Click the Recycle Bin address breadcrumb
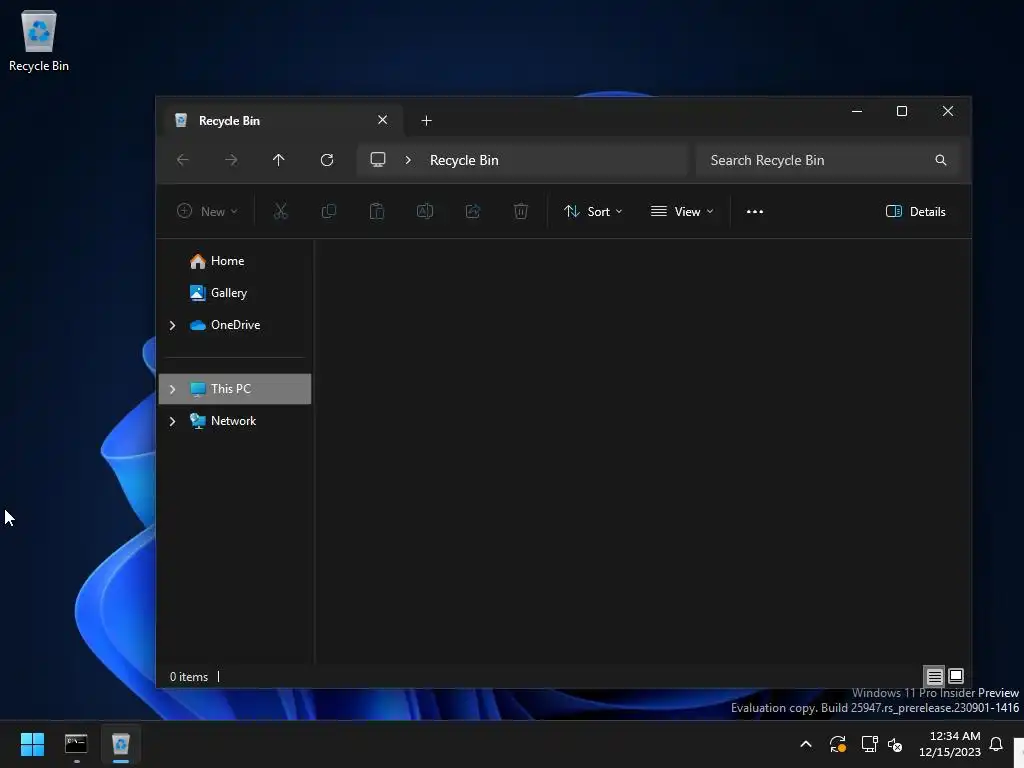1024x768 pixels. tap(464, 160)
